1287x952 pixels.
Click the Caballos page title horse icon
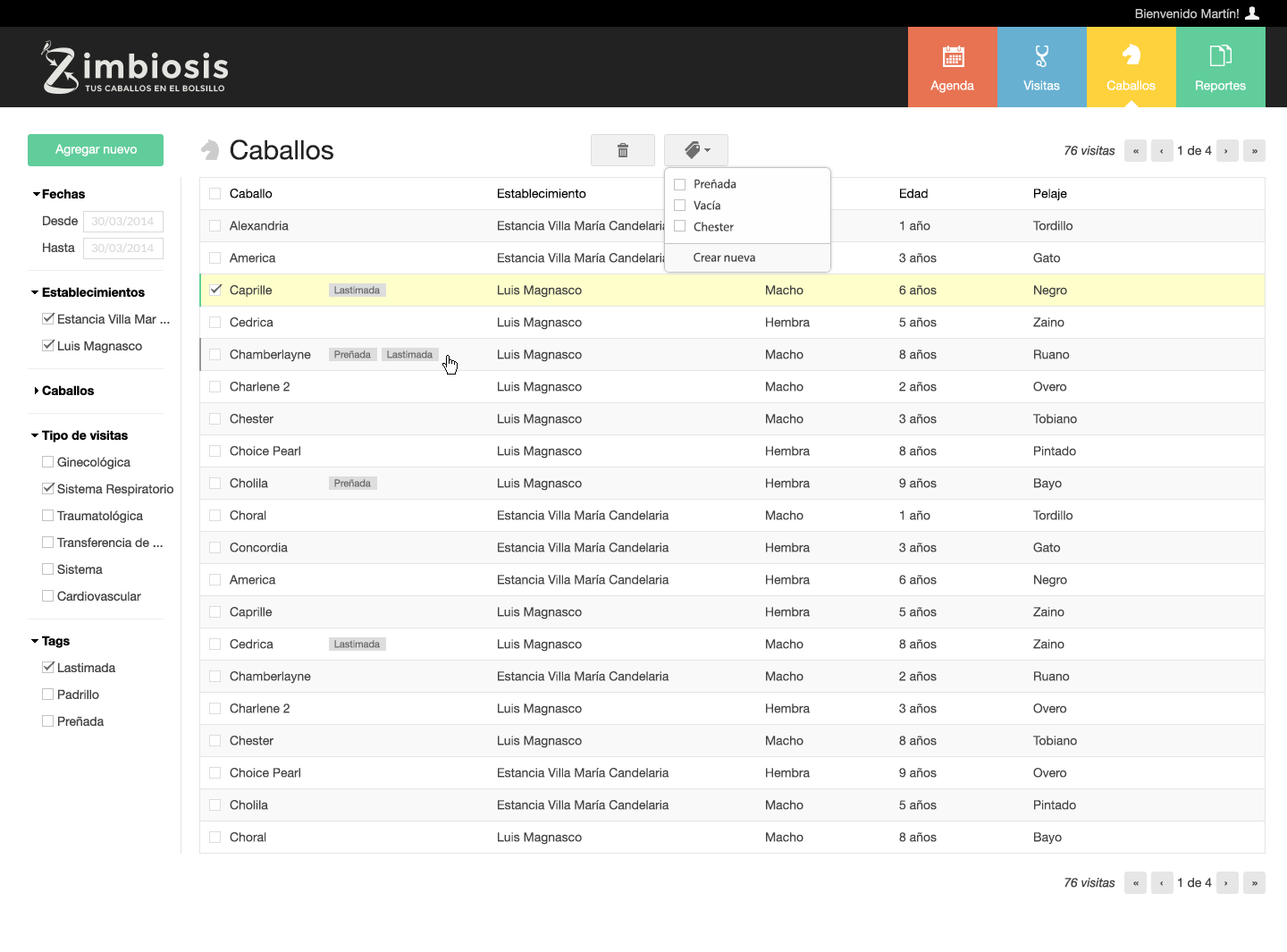point(210,150)
